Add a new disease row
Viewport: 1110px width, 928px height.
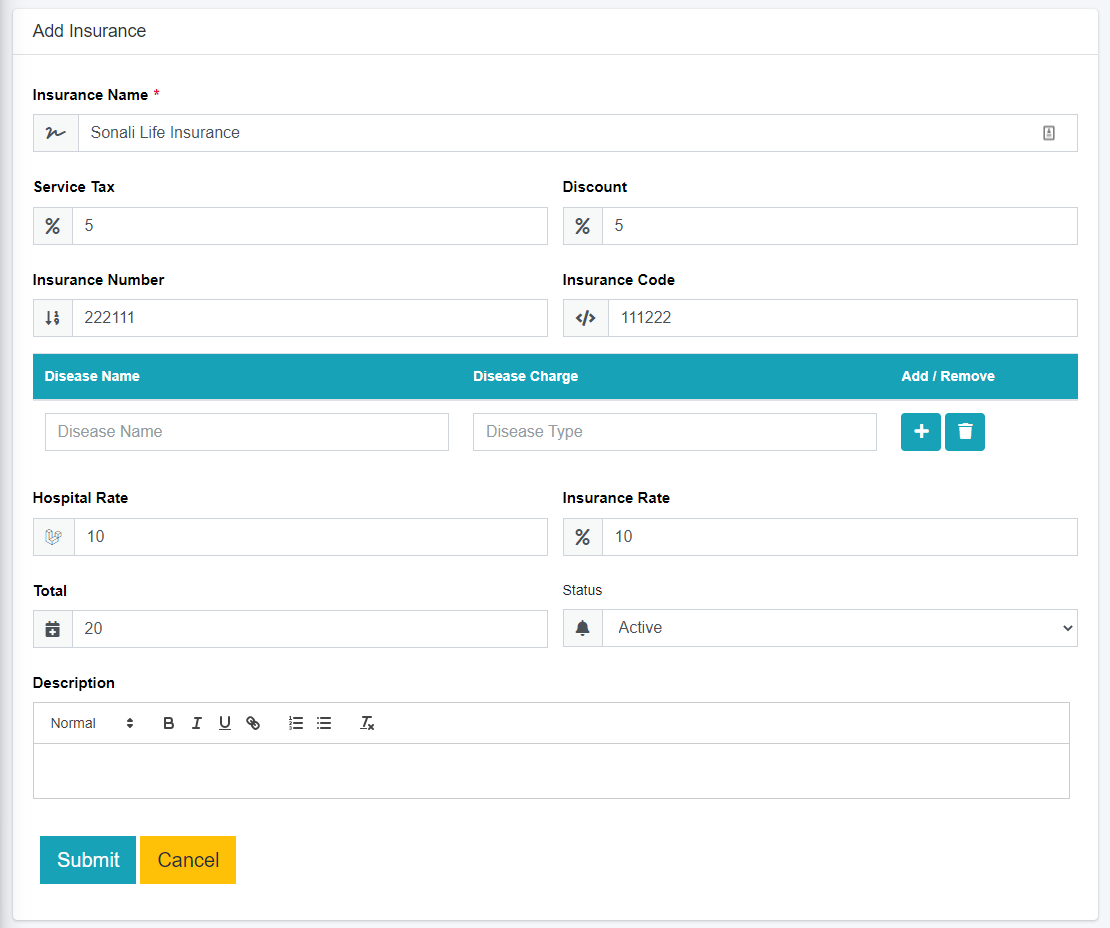[920, 432]
